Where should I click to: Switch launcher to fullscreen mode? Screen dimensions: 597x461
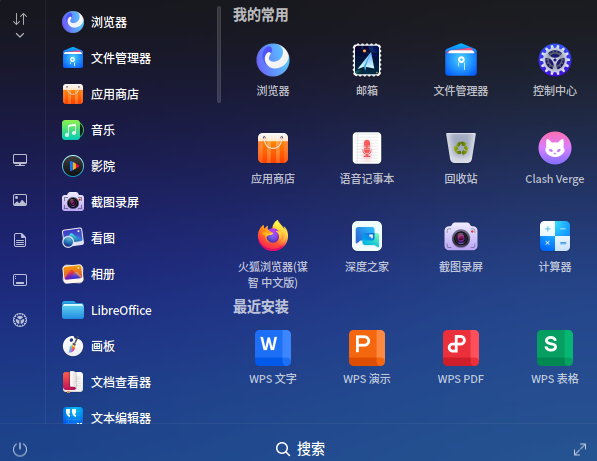pos(579,449)
